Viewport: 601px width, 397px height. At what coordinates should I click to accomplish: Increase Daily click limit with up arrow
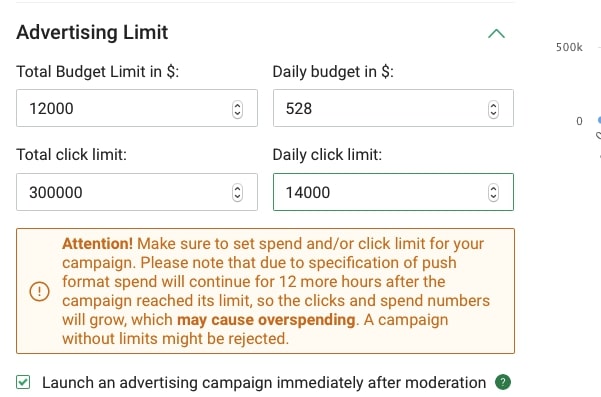tap(493, 188)
